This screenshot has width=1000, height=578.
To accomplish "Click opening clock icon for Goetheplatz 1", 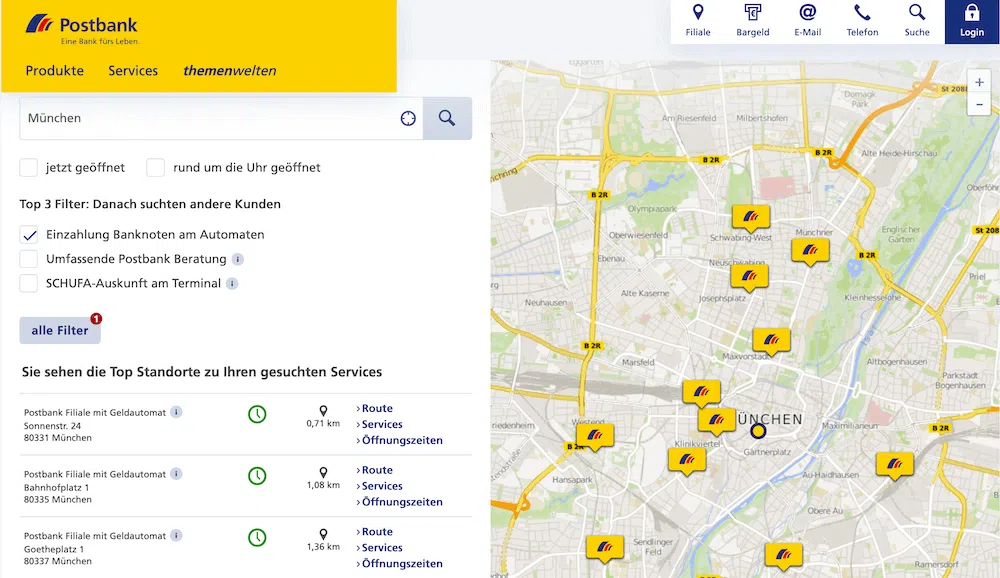I will [x=257, y=537].
